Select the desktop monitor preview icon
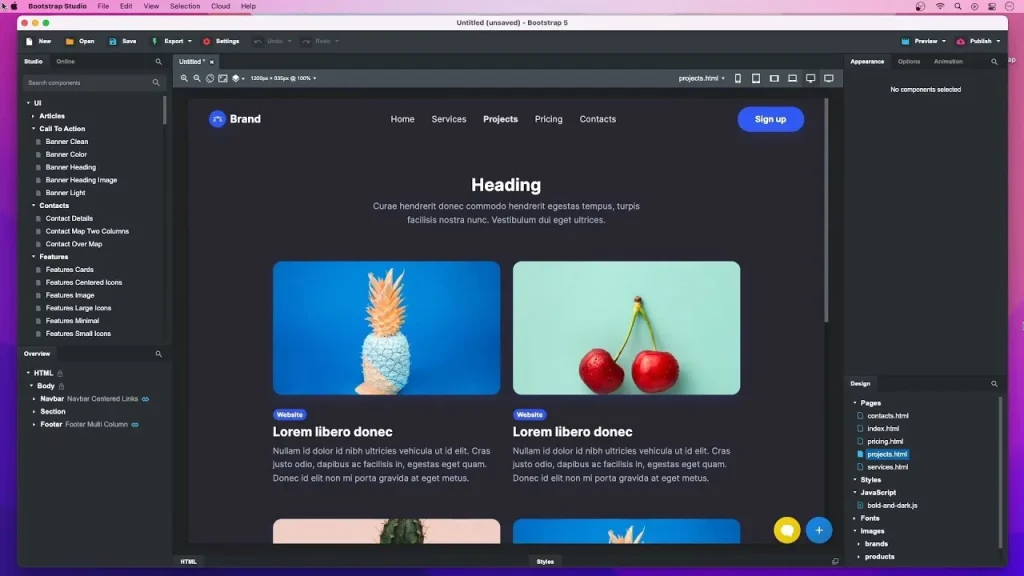 [810, 78]
